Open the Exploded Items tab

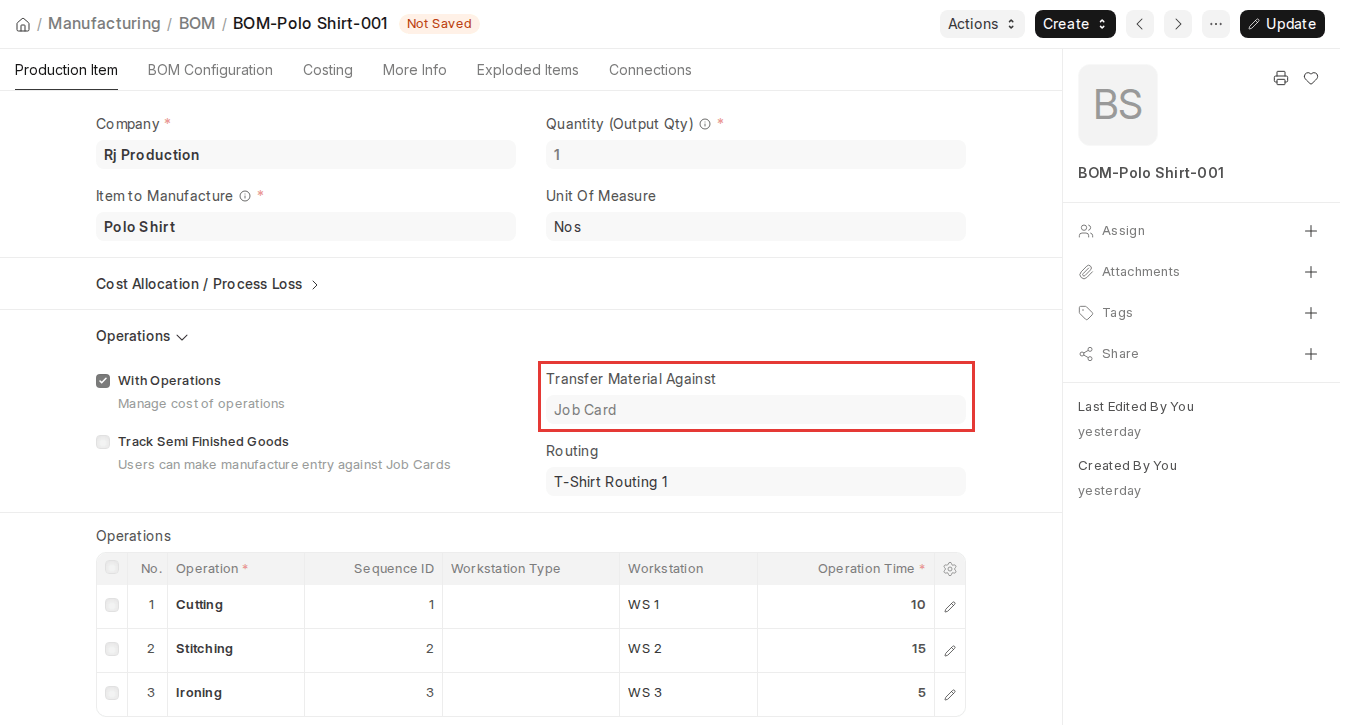coord(528,70)
